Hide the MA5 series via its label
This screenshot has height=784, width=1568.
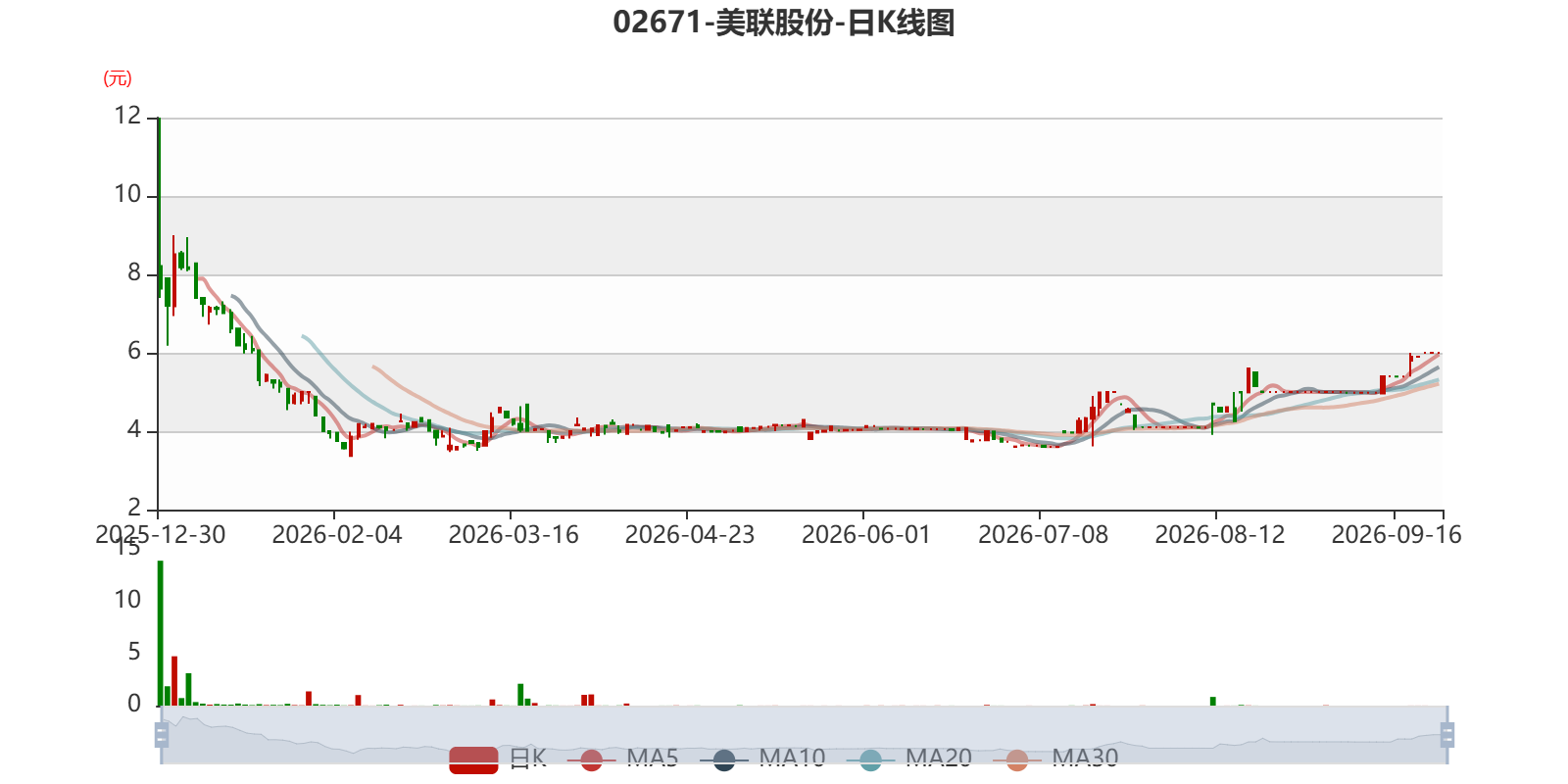(x=653, y=758)
